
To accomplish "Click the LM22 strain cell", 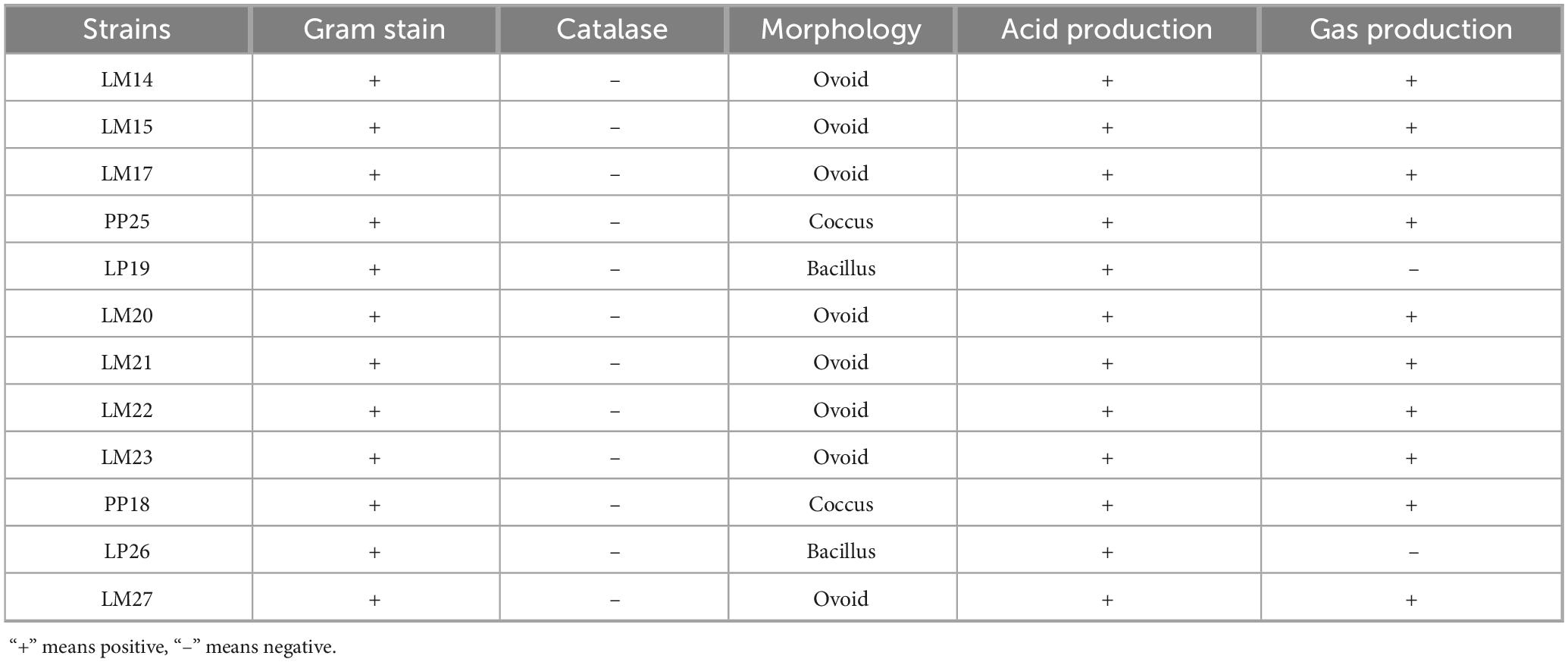I will [x=127, y=410].
